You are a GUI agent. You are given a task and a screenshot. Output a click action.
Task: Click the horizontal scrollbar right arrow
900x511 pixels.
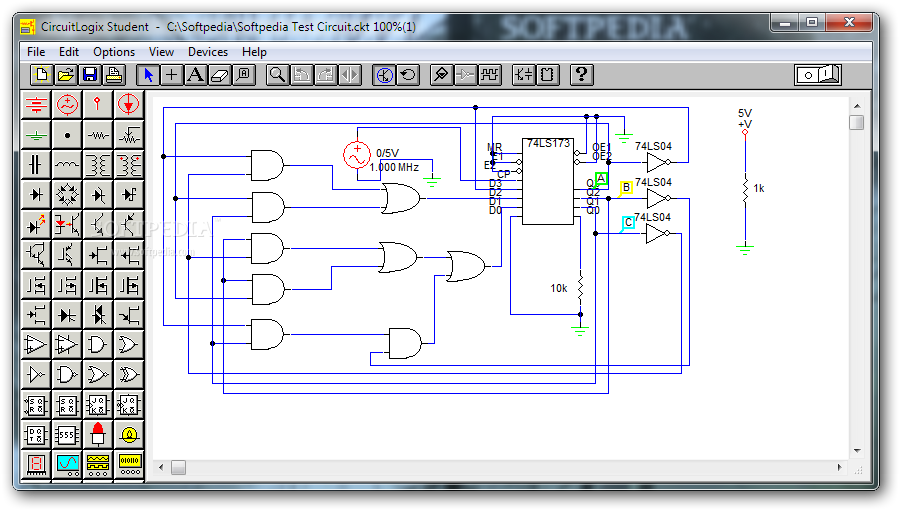[x=840, y=467]
